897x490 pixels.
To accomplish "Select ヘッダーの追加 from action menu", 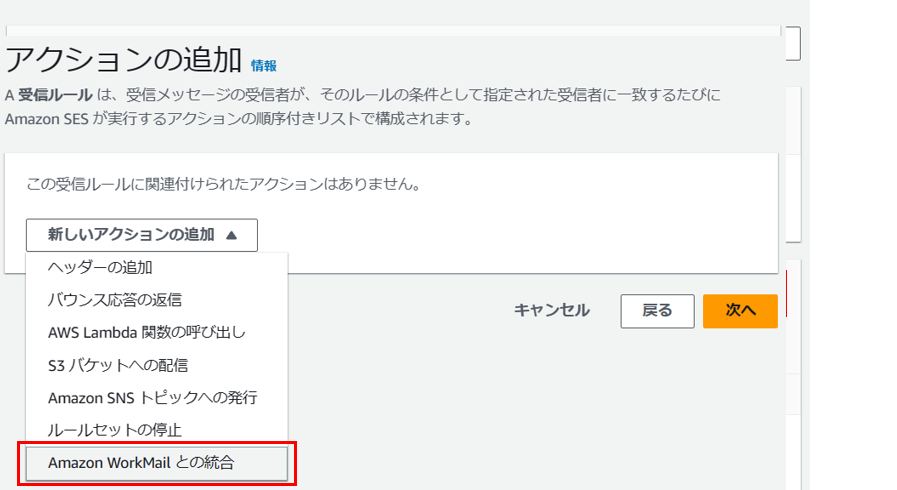I will click(x=157, y=267).
